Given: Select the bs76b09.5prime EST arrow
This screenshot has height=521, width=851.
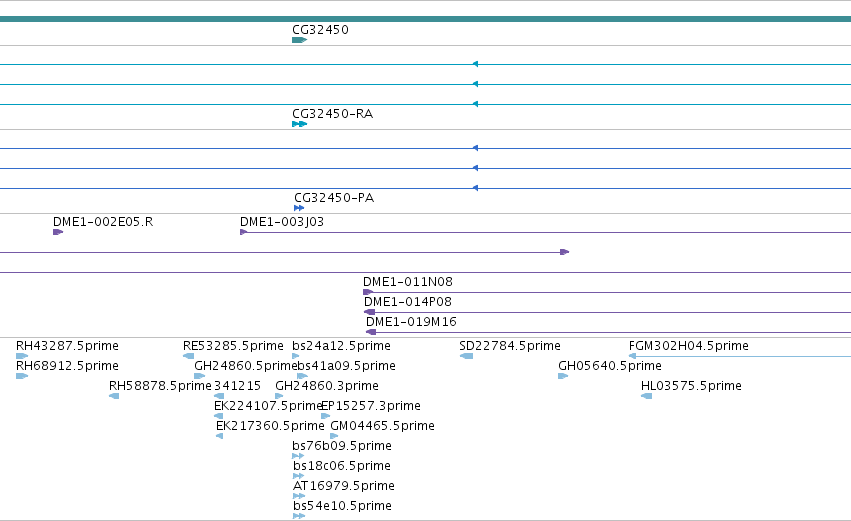Looking at the screenshot, I should click(298, 457).
